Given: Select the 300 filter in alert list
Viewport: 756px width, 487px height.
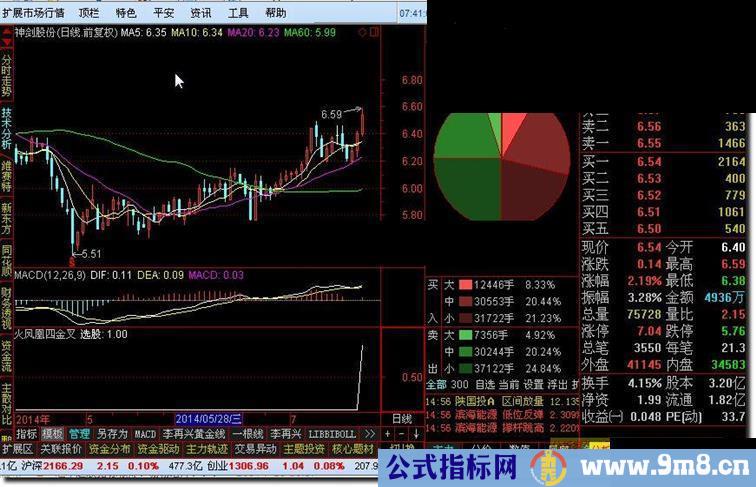Looking at the screenshot, I should (x=459, y=384).
